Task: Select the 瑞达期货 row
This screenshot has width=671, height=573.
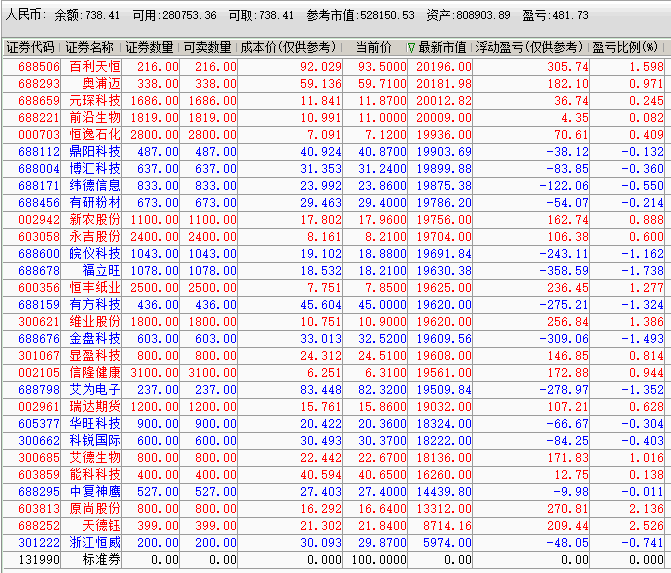Action: tap(333, 407)
